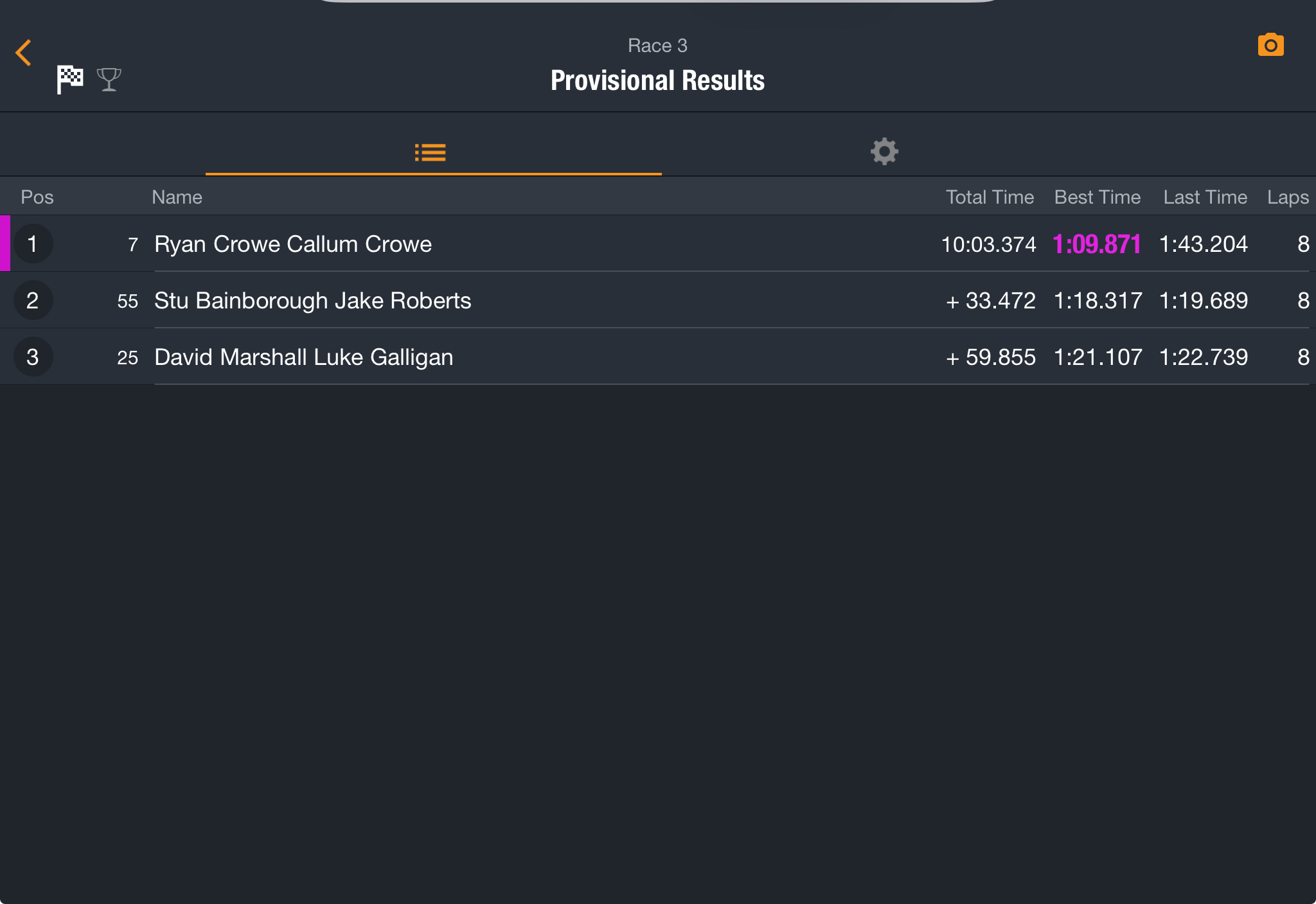Click the Provisional Results title
The height and width of the screenshot is (904, 1316).
pos(657,80)
